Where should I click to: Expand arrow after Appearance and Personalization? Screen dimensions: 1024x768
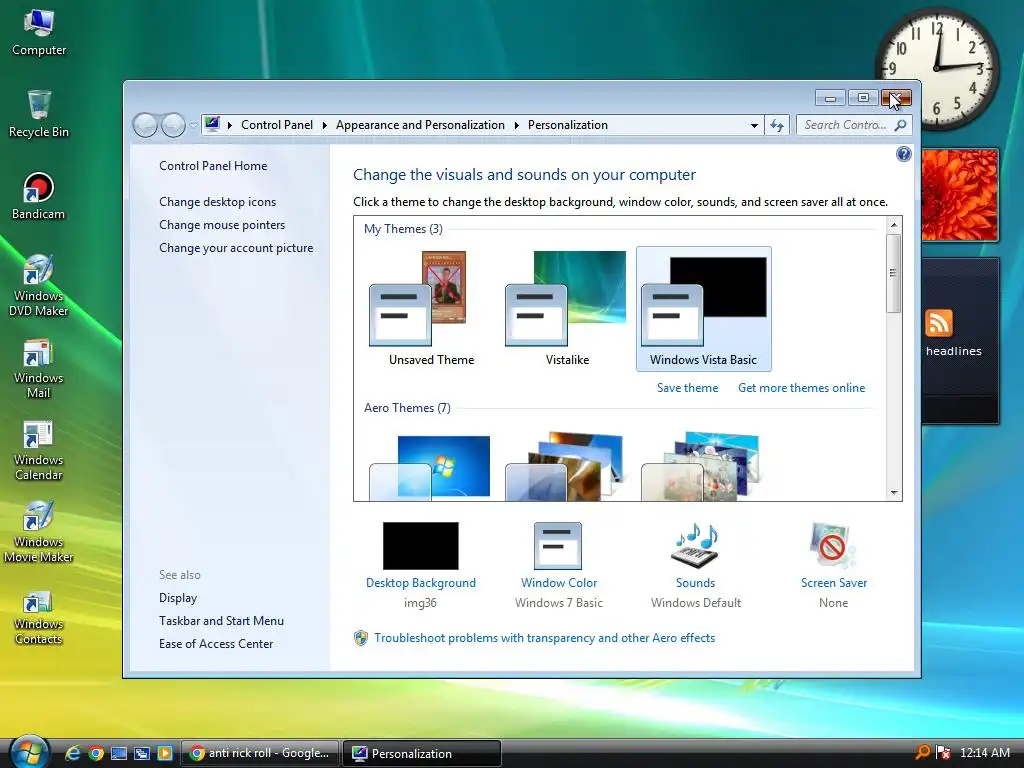tap(516, 125)
